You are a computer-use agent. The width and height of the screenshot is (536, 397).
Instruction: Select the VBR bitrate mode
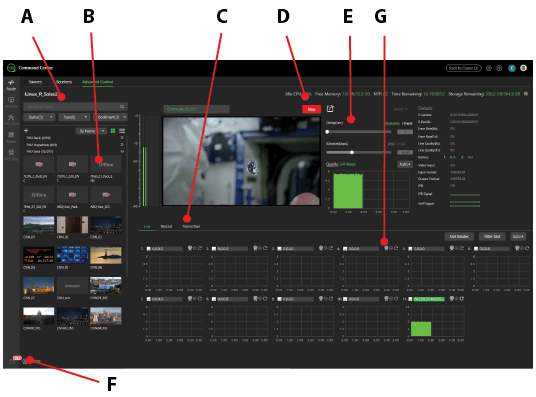tap(391, 144)
